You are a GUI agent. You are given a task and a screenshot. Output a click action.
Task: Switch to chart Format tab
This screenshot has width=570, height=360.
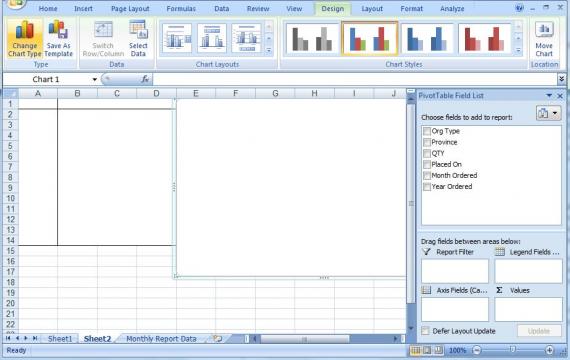coord(412,8)
